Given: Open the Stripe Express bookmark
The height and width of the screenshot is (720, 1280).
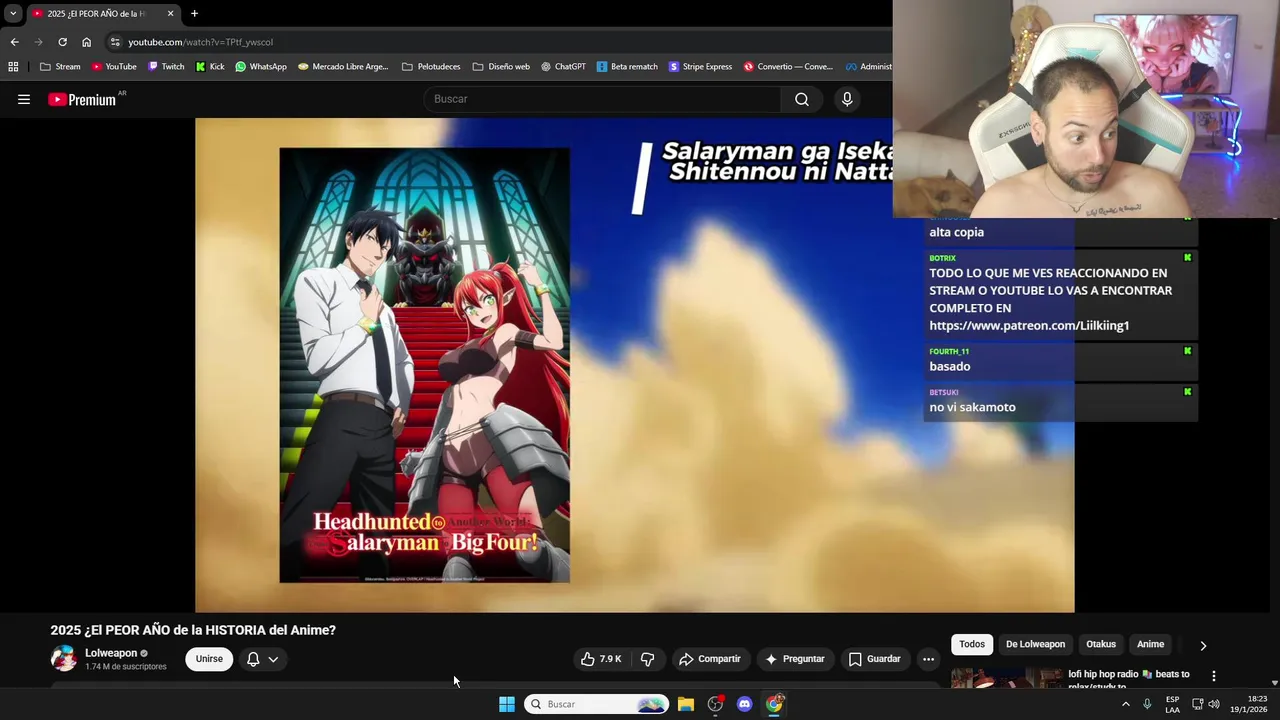Looking at the screenshot, I should (x=700, y=67).
